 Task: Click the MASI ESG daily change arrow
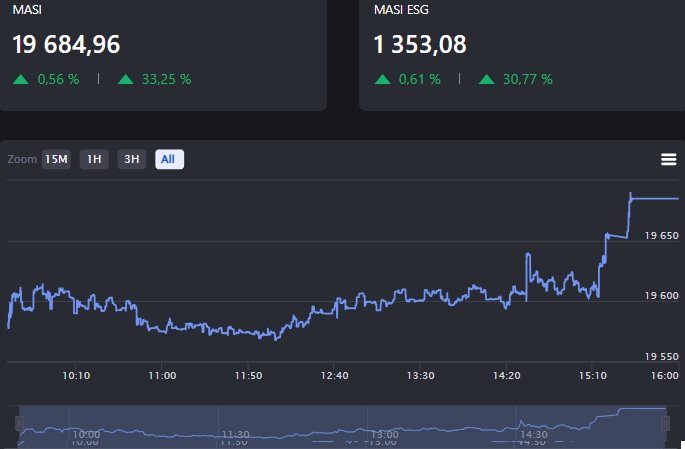[x=382, y=79]
